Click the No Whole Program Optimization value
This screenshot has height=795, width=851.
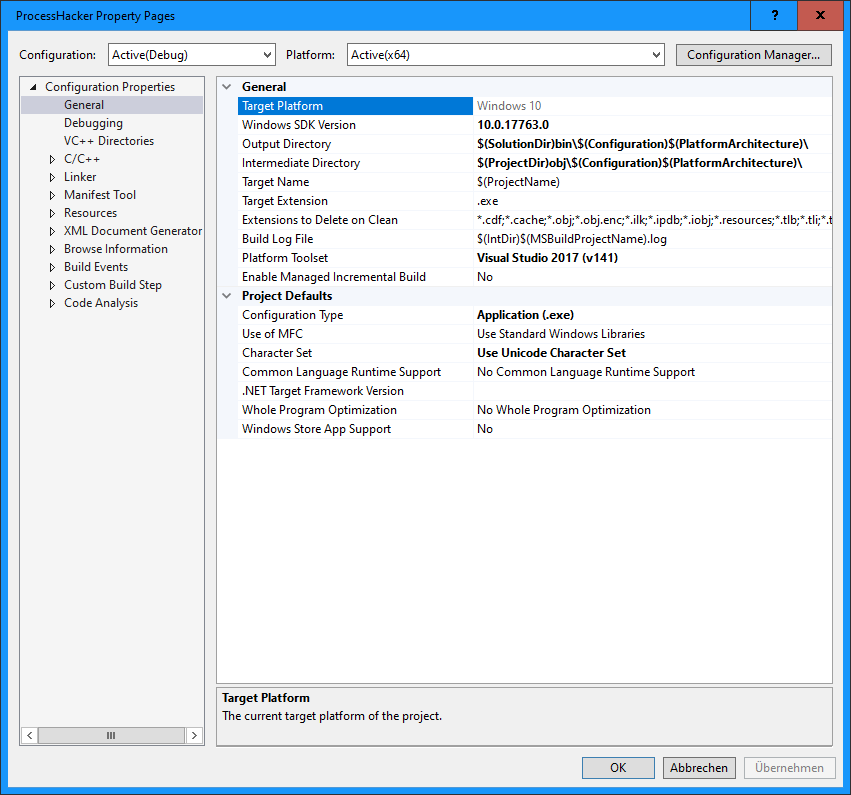coord(563,410)
